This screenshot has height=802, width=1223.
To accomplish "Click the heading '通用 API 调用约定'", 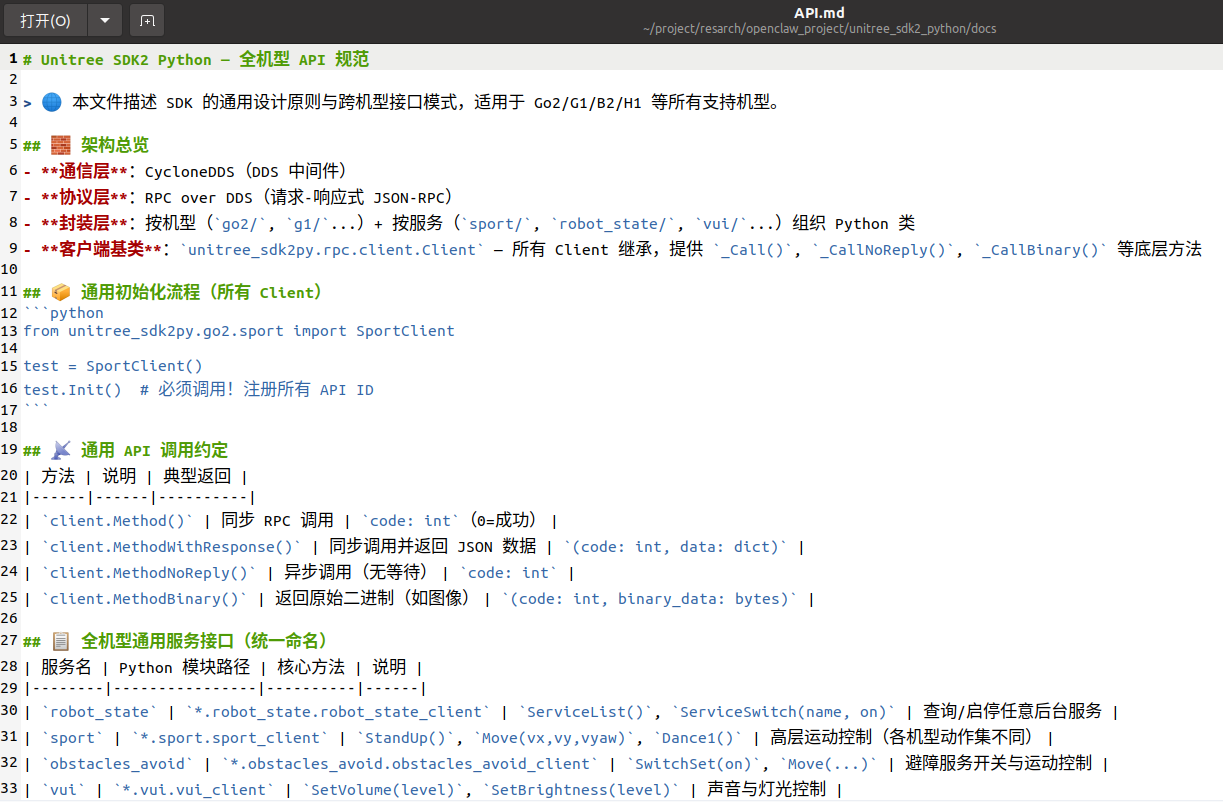I will click(x=154, y=450).
